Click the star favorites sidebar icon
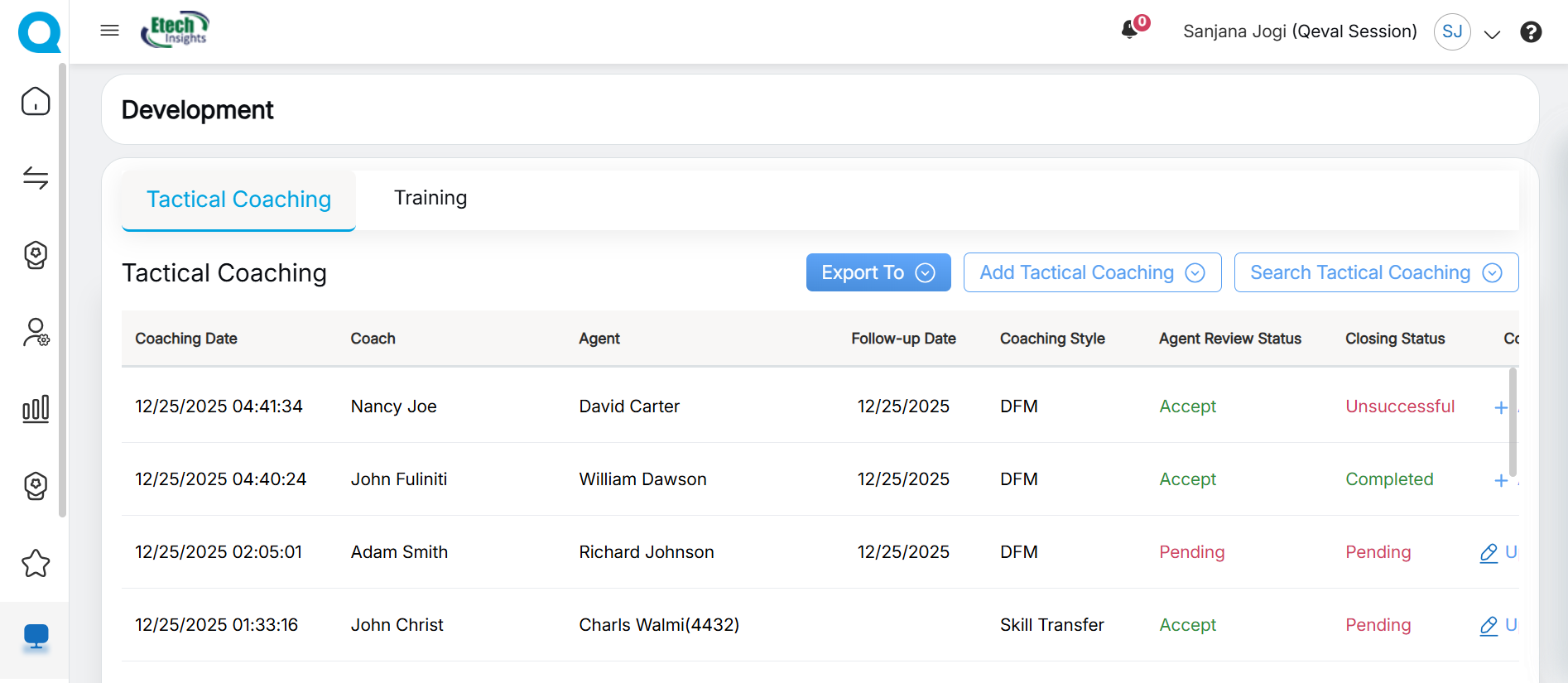Image resolution: width=1568 pixels, height=683 pixels. (x=36, y=564)
